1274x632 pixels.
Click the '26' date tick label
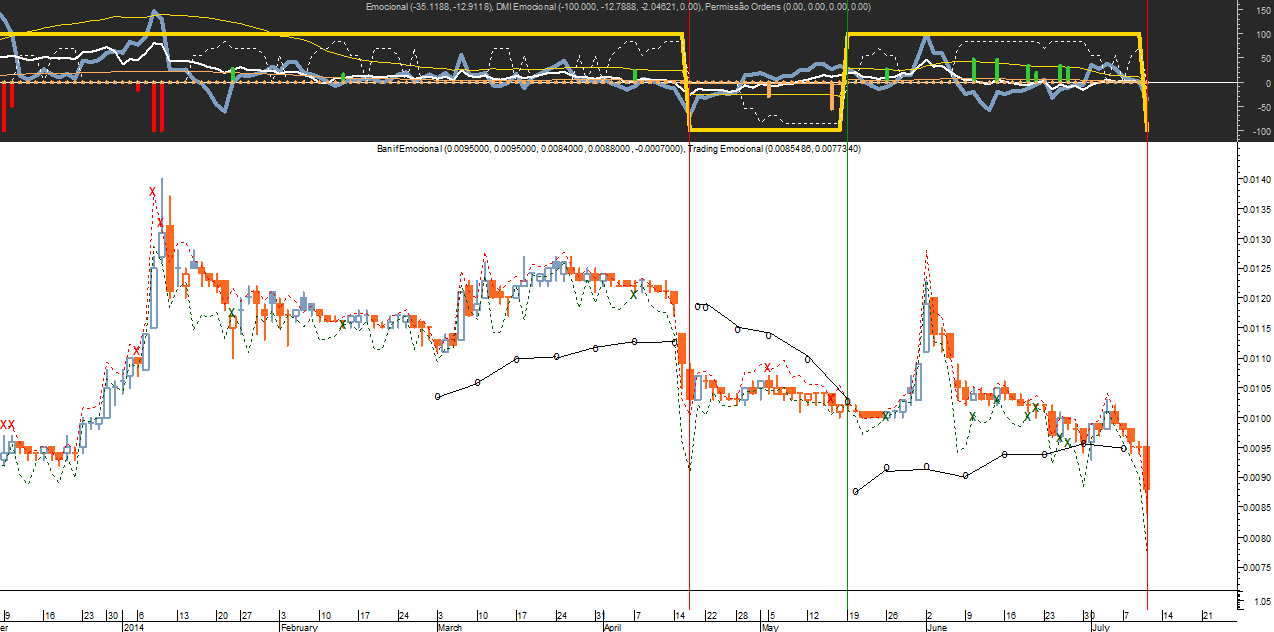click(891, 616)
